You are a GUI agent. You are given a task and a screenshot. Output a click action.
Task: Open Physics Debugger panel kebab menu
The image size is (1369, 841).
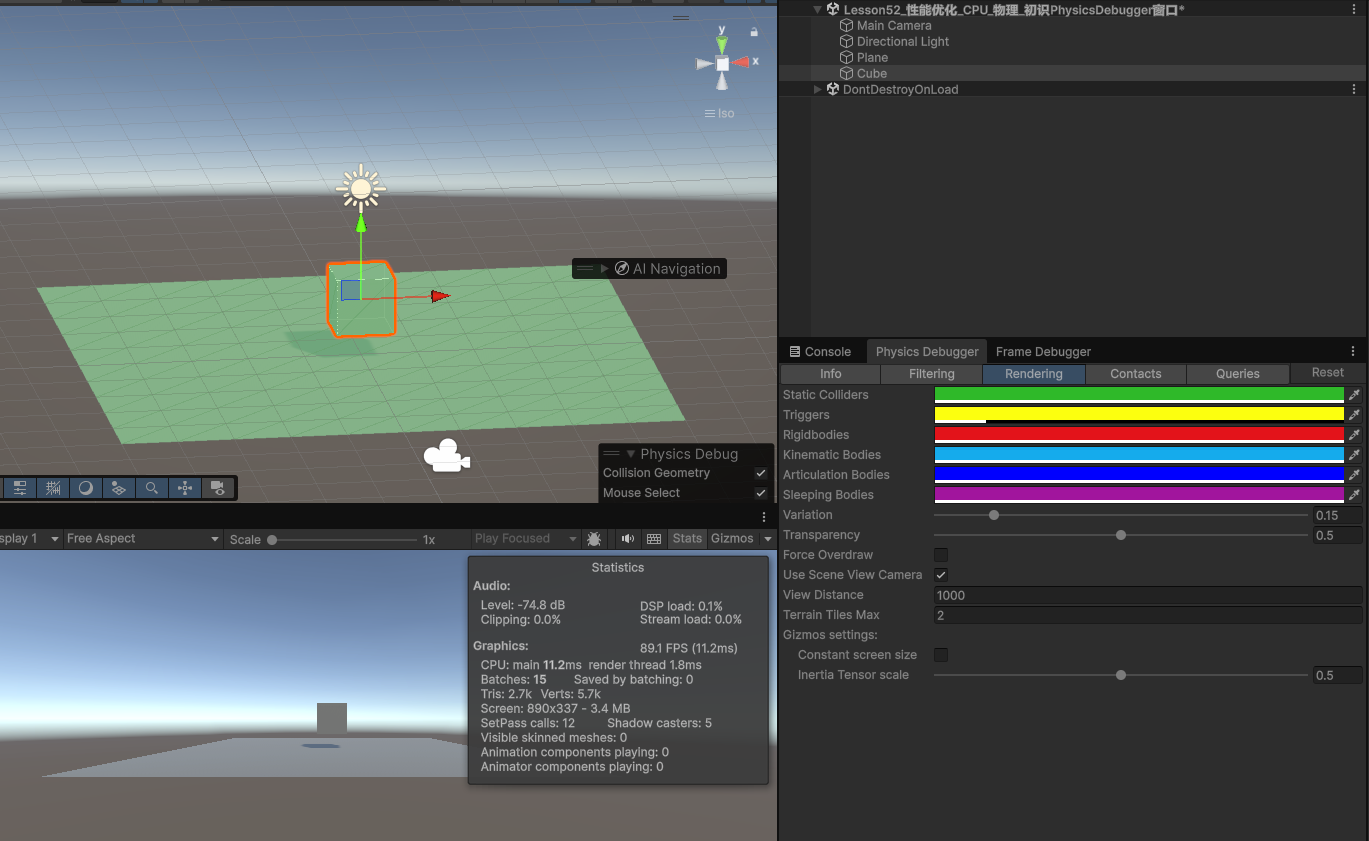click(1353, 352)
